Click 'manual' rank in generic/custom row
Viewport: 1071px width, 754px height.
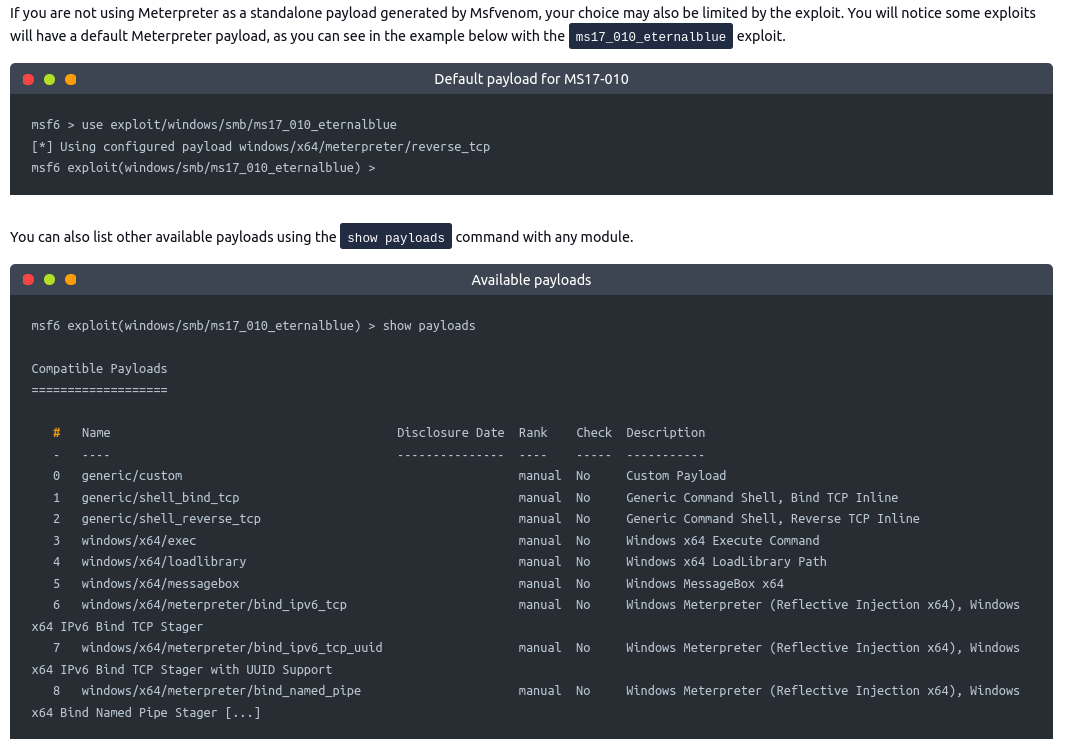pos(540,476)
